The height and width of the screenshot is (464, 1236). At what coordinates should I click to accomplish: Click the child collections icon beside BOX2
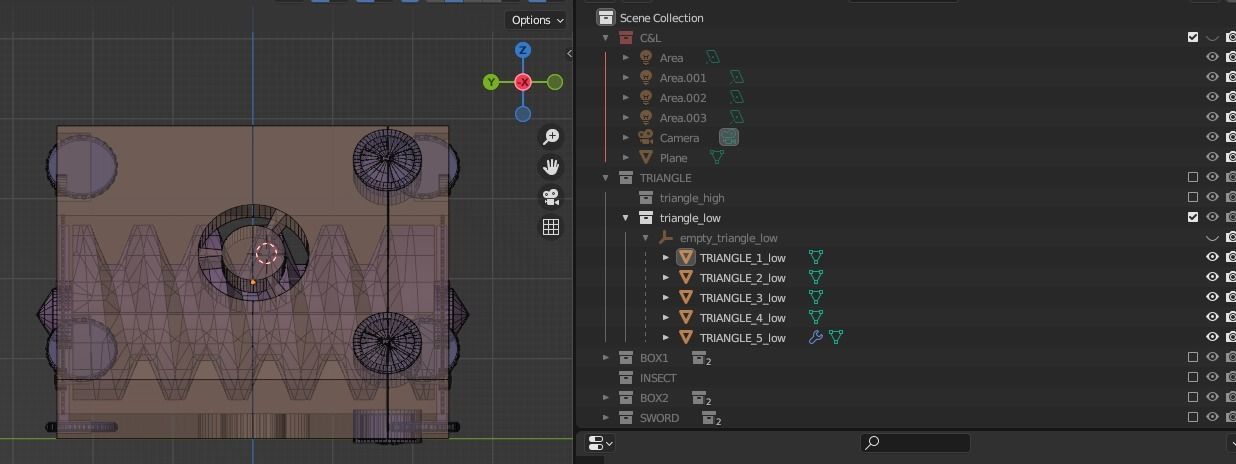700,398
